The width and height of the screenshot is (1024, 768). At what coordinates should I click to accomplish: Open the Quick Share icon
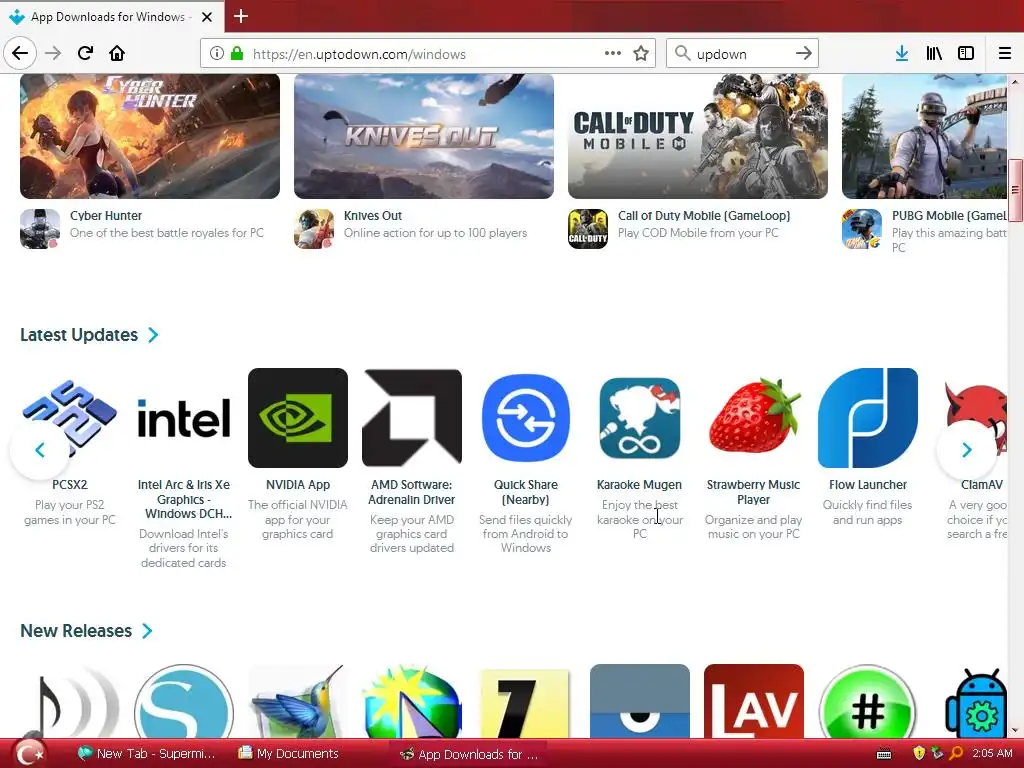click(526, 417)
